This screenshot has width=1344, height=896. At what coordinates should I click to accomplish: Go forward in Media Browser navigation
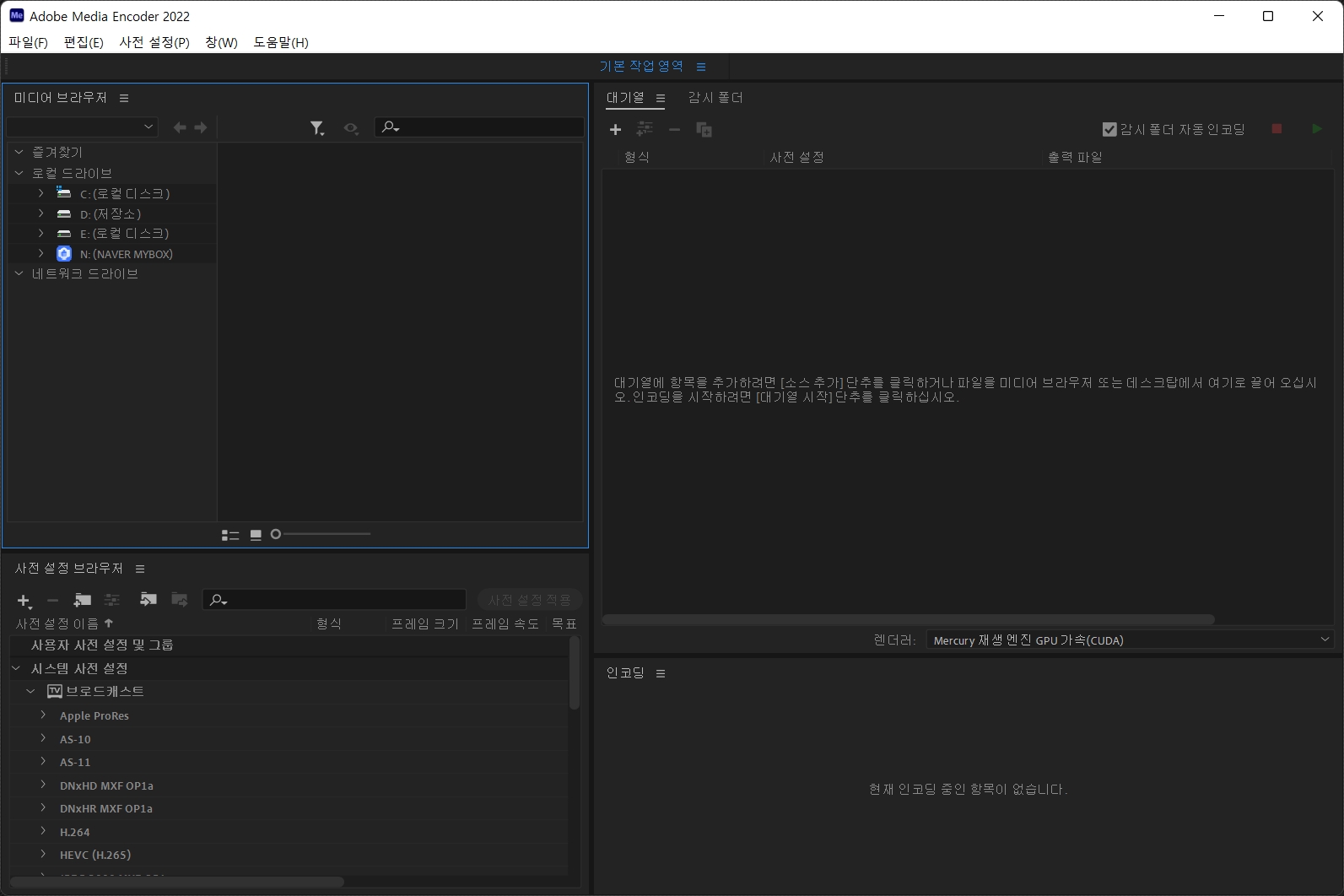[201, 127]
